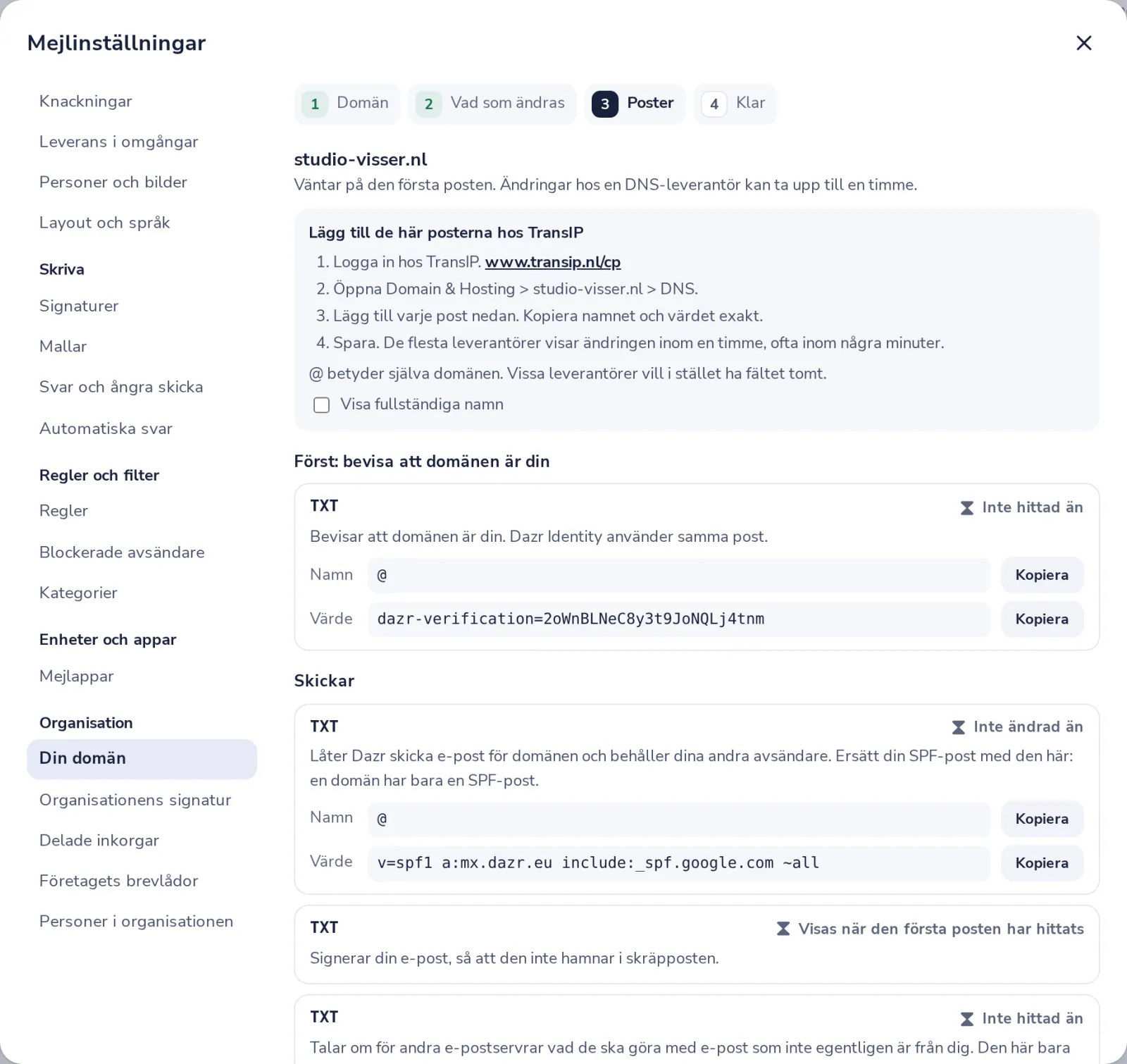1127x1064 pixels.
Task: Copy the v=spf1 value
Action: 1042,863
